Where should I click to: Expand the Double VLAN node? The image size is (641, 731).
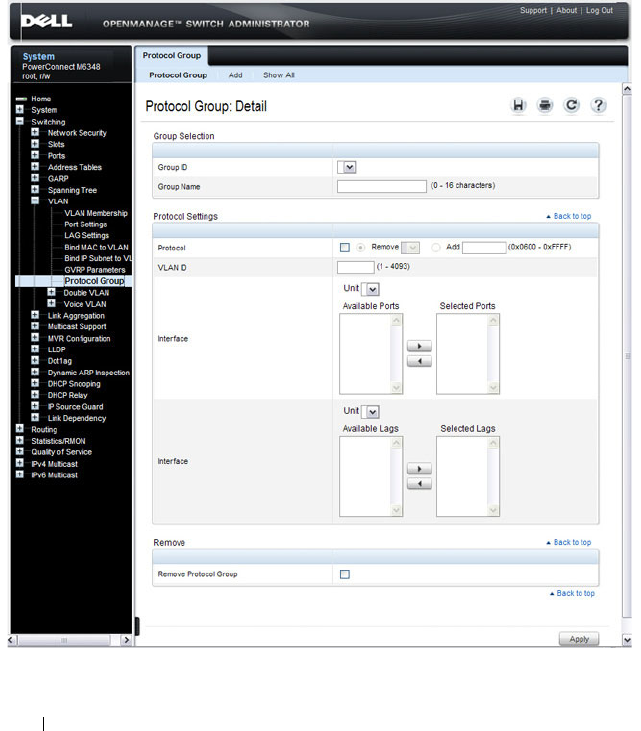coord(51,292)
